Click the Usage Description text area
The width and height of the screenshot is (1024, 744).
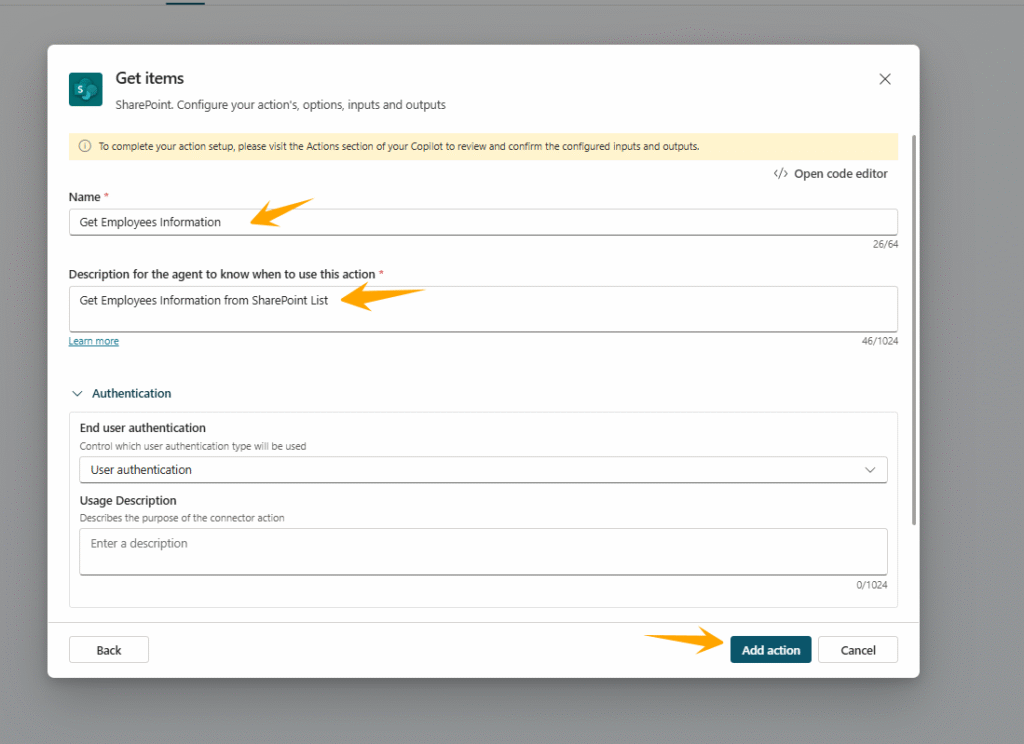[482, 551]
